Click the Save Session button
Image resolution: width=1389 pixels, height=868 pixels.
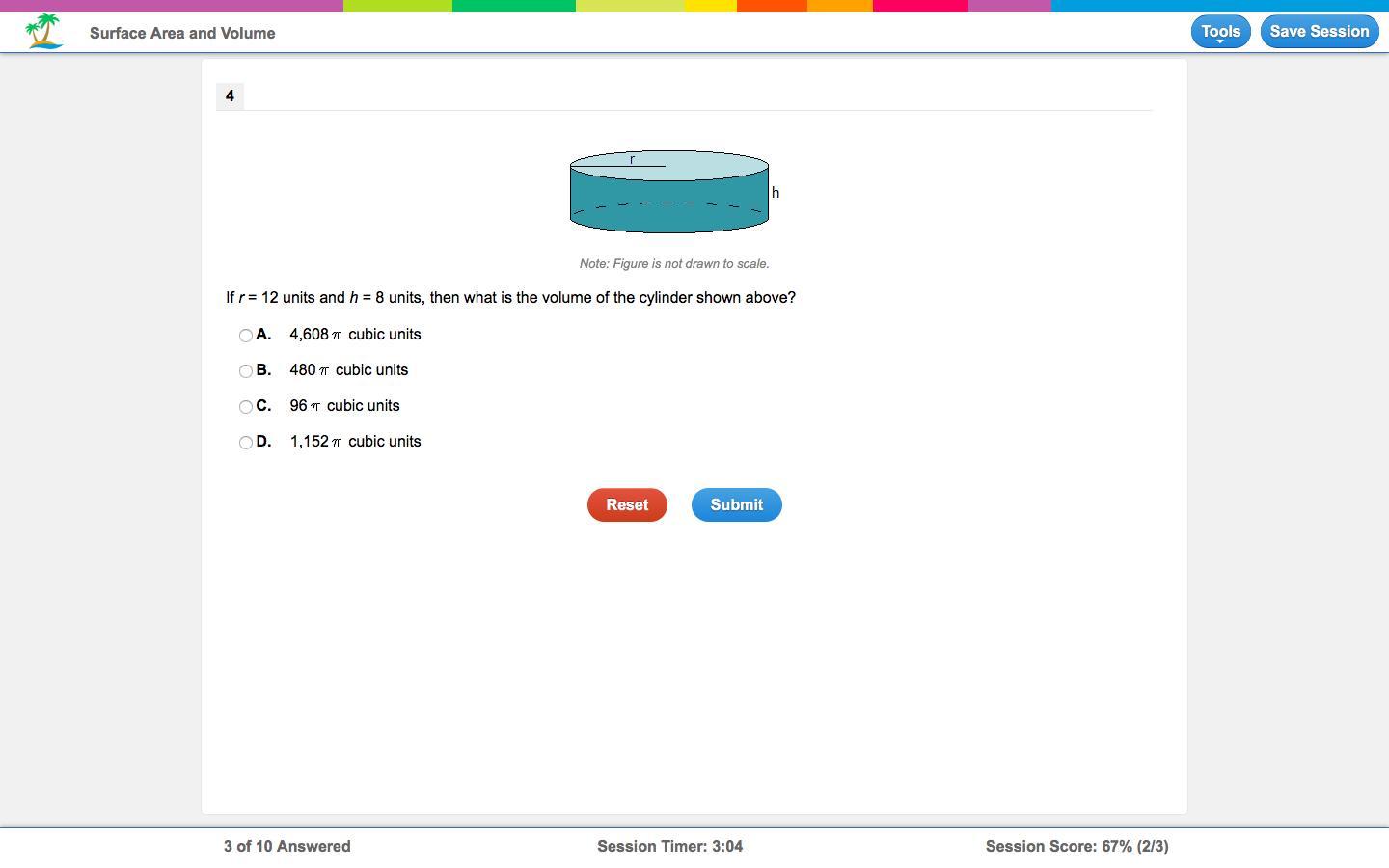click(1319, 32)
